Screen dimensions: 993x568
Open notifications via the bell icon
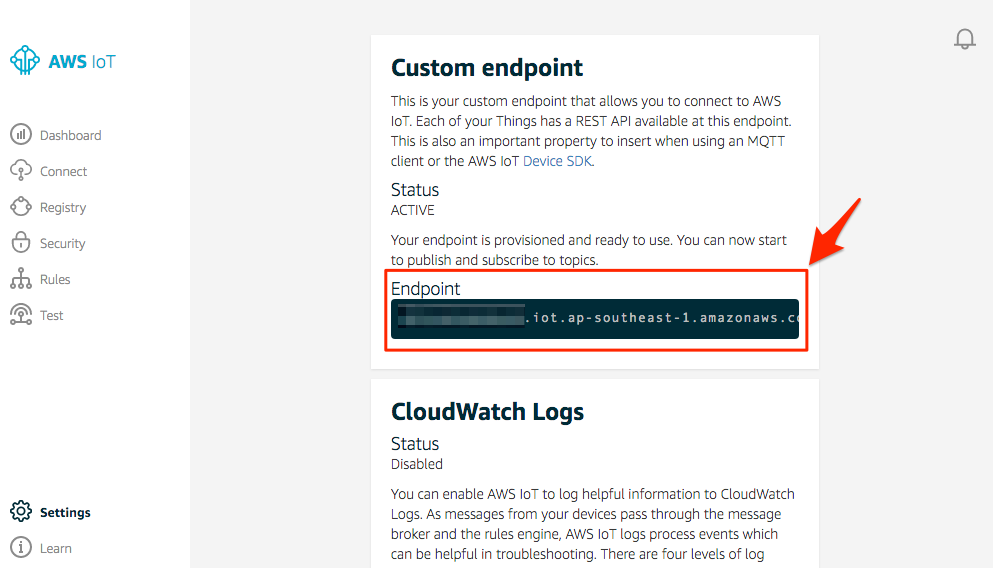click(965, 39)
